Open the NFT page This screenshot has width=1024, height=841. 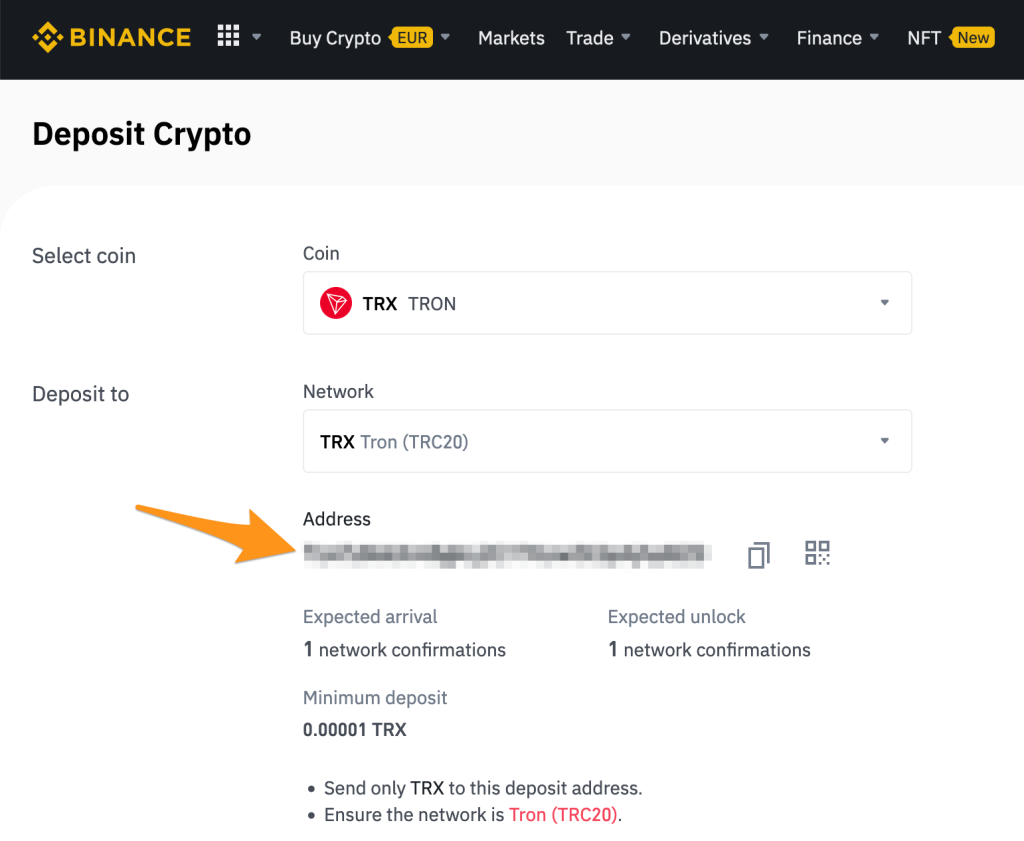pyautogui.click(x=923, y=38)
